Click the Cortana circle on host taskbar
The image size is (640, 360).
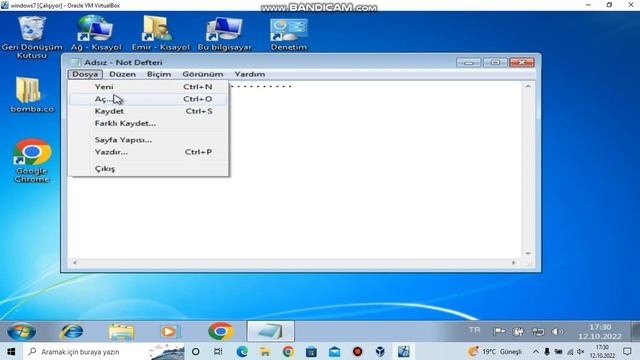pos(196,351)
